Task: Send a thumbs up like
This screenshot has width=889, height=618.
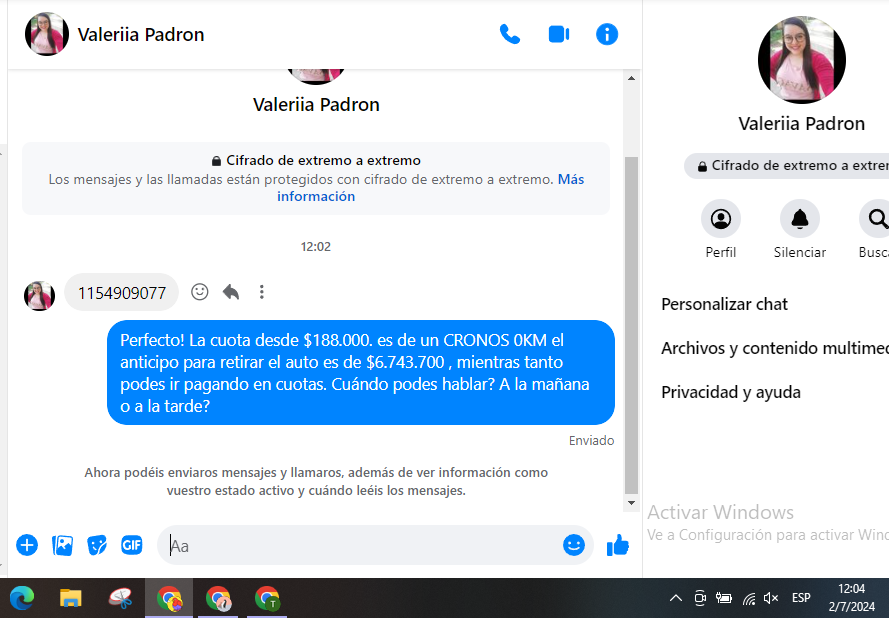Action: tap(618, 545)
